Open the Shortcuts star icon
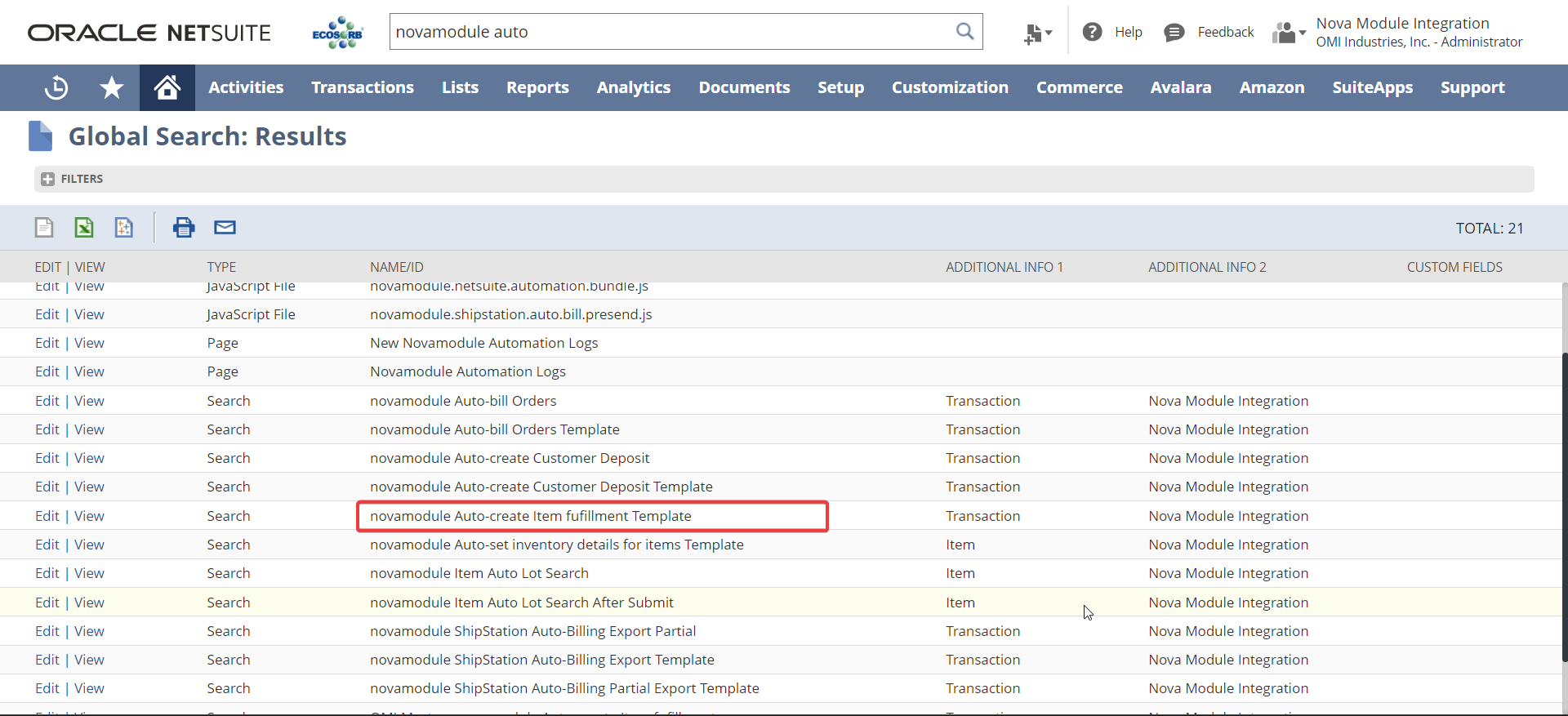 (x=112, y=87)
